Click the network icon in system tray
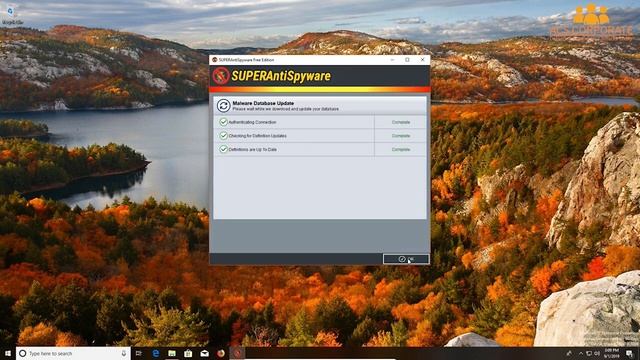The height and width of the screenshot is (360, 640). [589, 353]
